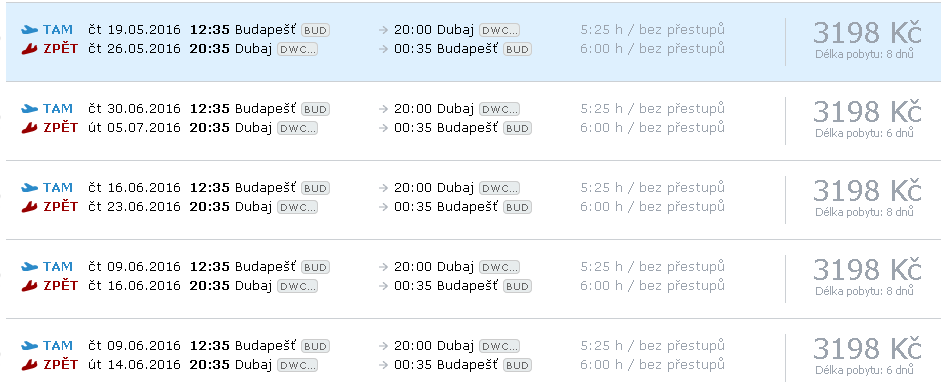Click the blue TAM plane icon for 30.06.2016

(x=30, y=109)
